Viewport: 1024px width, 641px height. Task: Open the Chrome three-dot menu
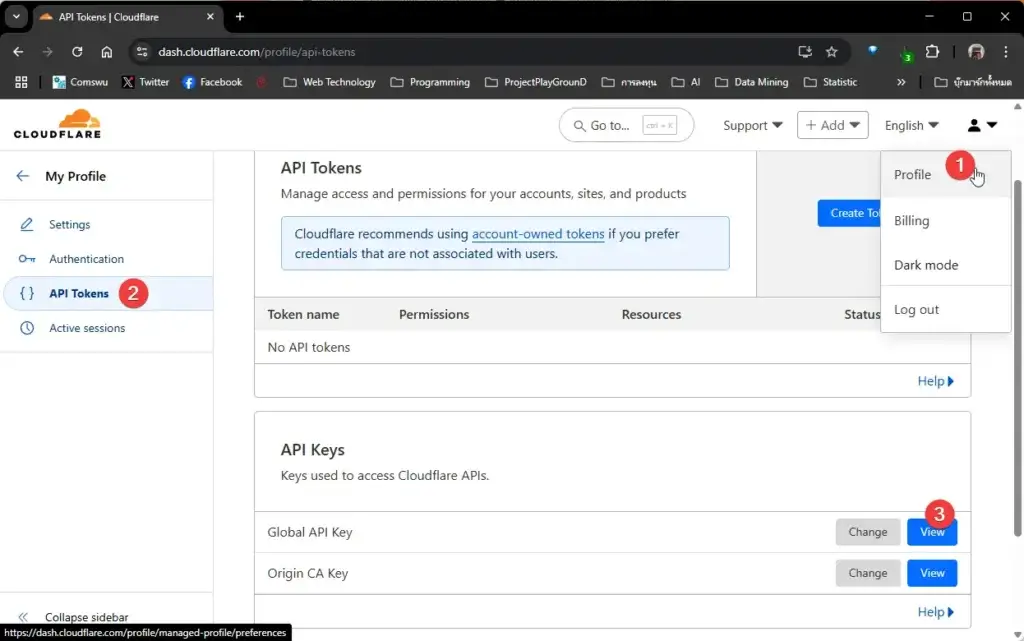coord(1006,52)
